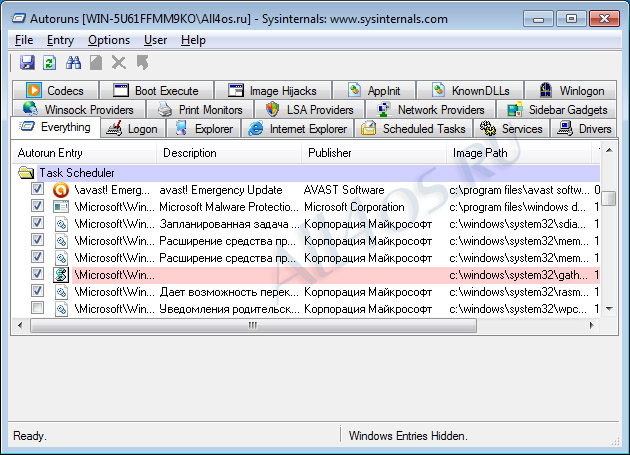Toggle checkbox for the sdia... entry

tap(37, 223)
